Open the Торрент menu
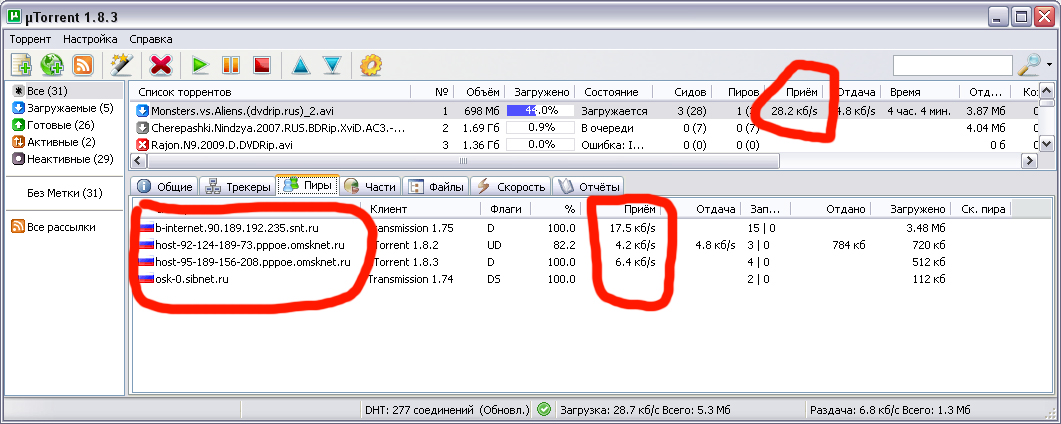This screenshot has width=1061, height=424. tap(31, 39)
